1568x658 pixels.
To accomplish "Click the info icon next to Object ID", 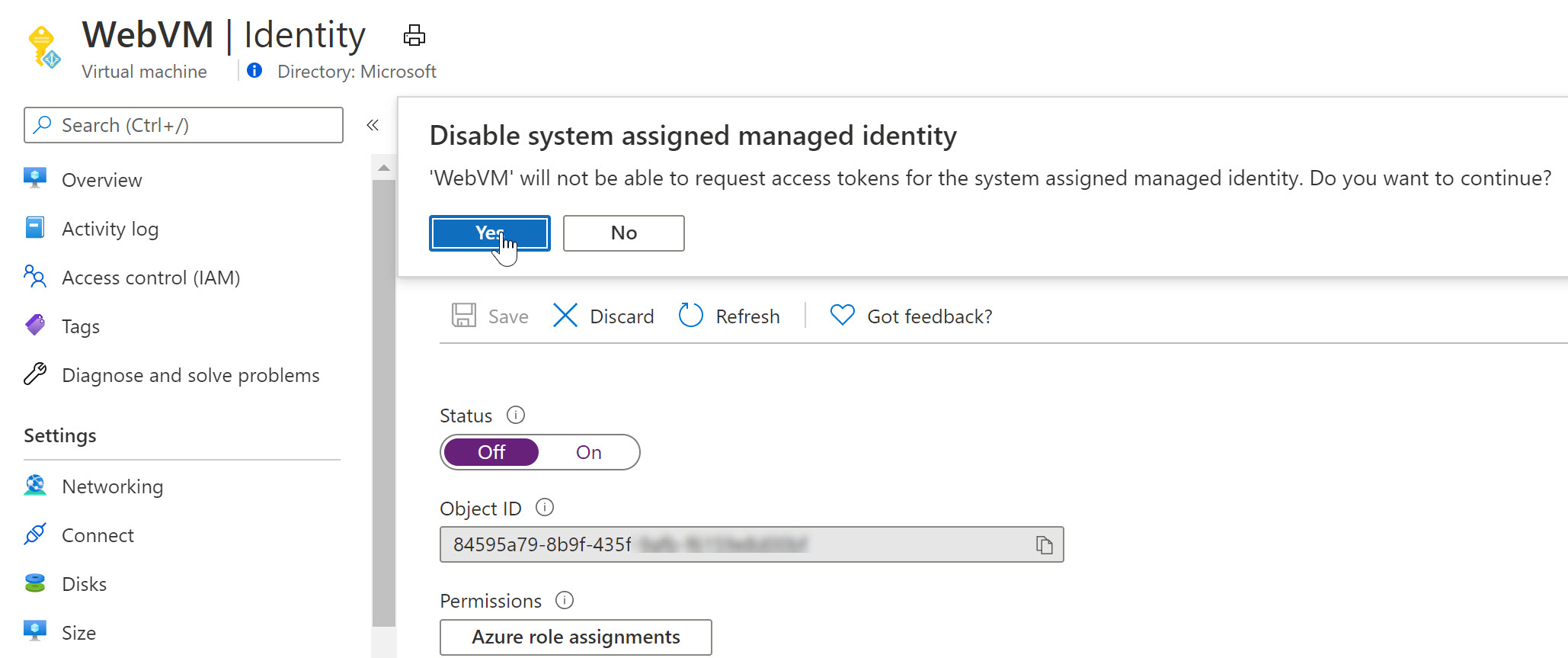I will (x=545, y=507).
